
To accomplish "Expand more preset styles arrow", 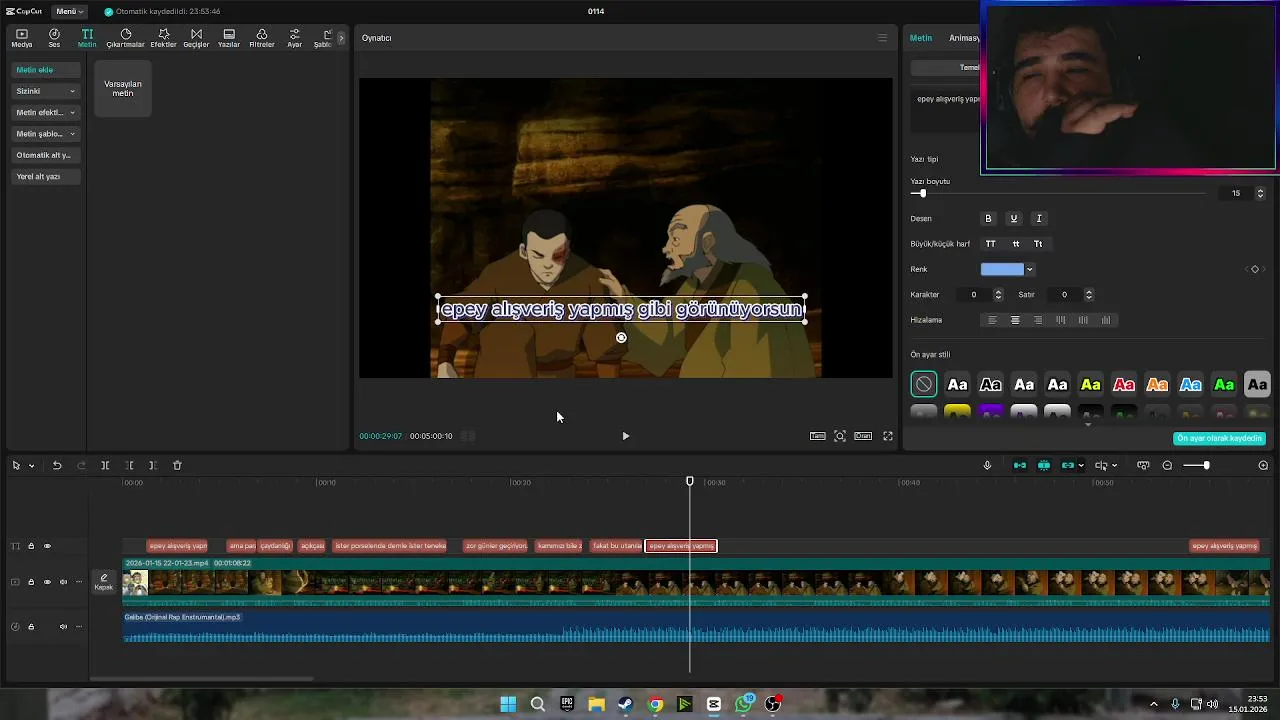I will [x=1088, y=424].
